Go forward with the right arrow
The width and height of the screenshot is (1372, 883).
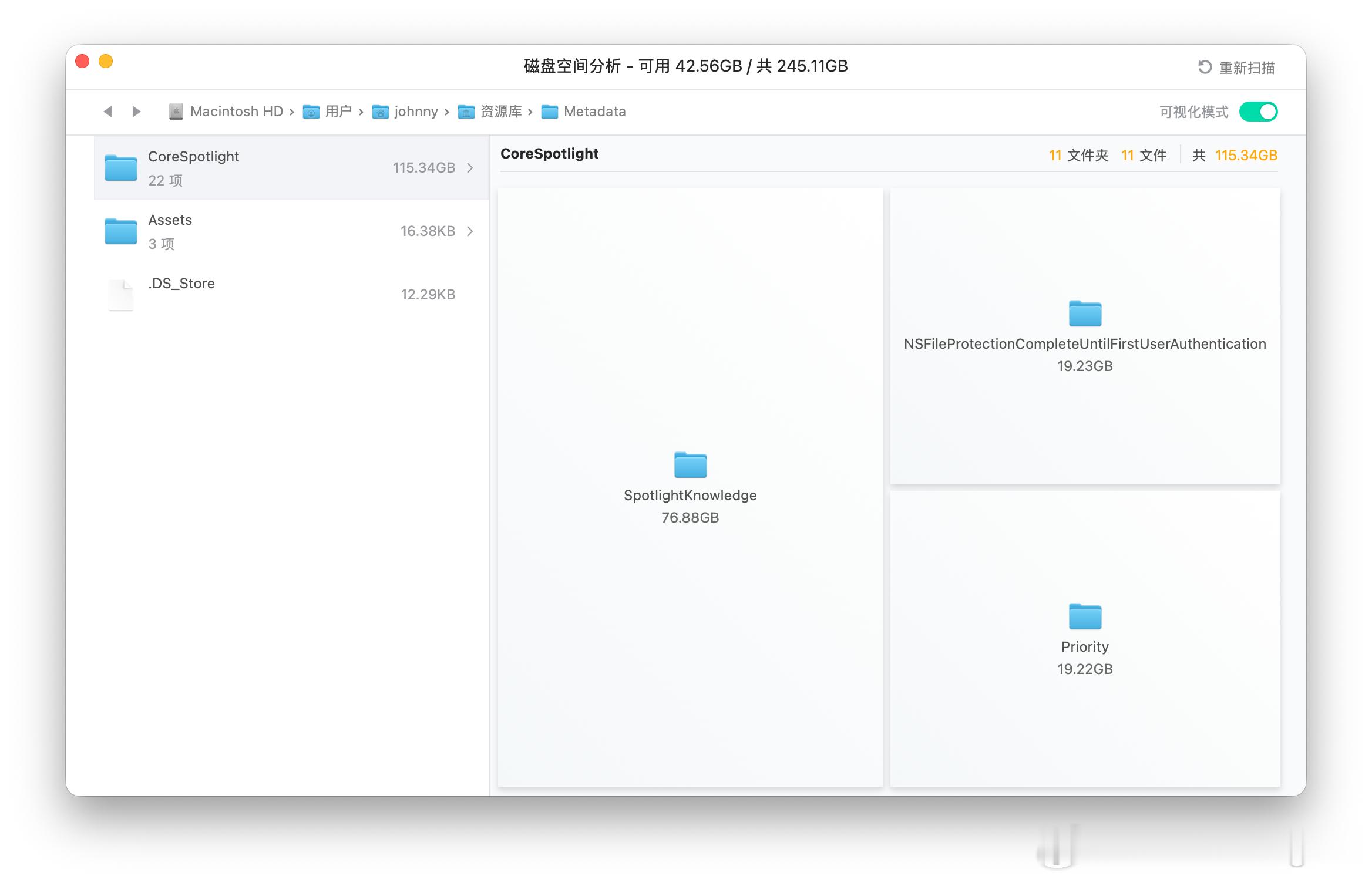136,111
